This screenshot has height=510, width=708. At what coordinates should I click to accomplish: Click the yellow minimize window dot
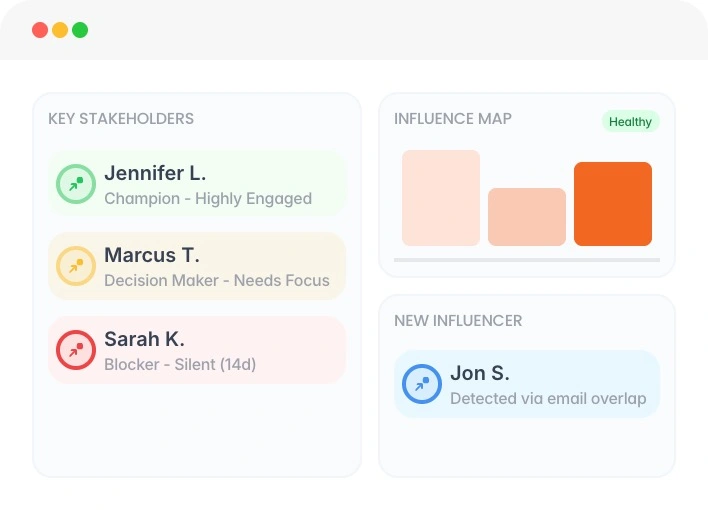(x=60, y=30)
